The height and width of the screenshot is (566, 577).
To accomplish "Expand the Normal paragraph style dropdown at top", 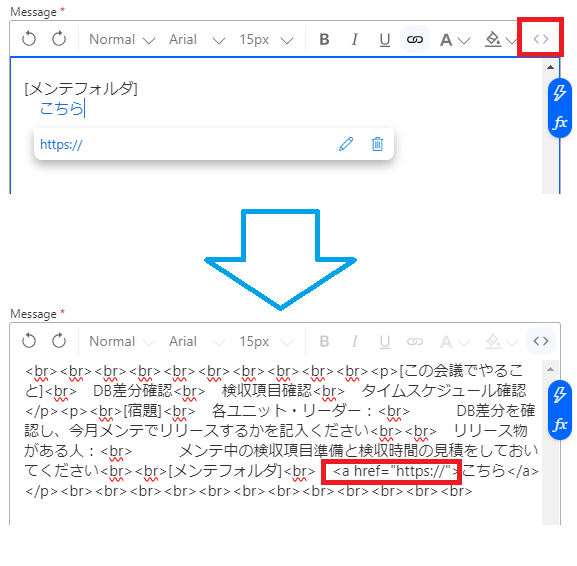I will 122,39.
